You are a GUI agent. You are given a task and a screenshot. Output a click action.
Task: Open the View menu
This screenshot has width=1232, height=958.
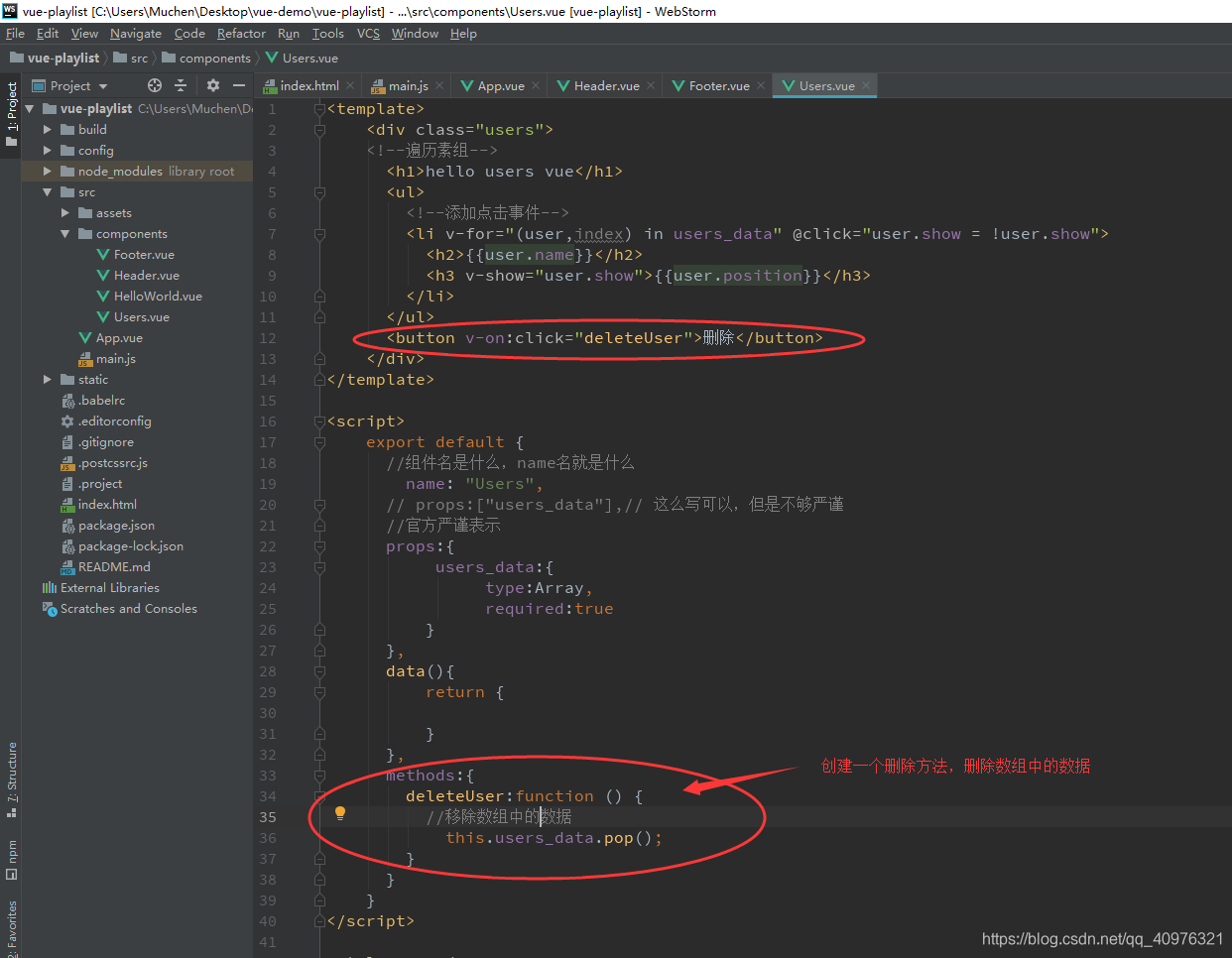click(x=84, y=34)
